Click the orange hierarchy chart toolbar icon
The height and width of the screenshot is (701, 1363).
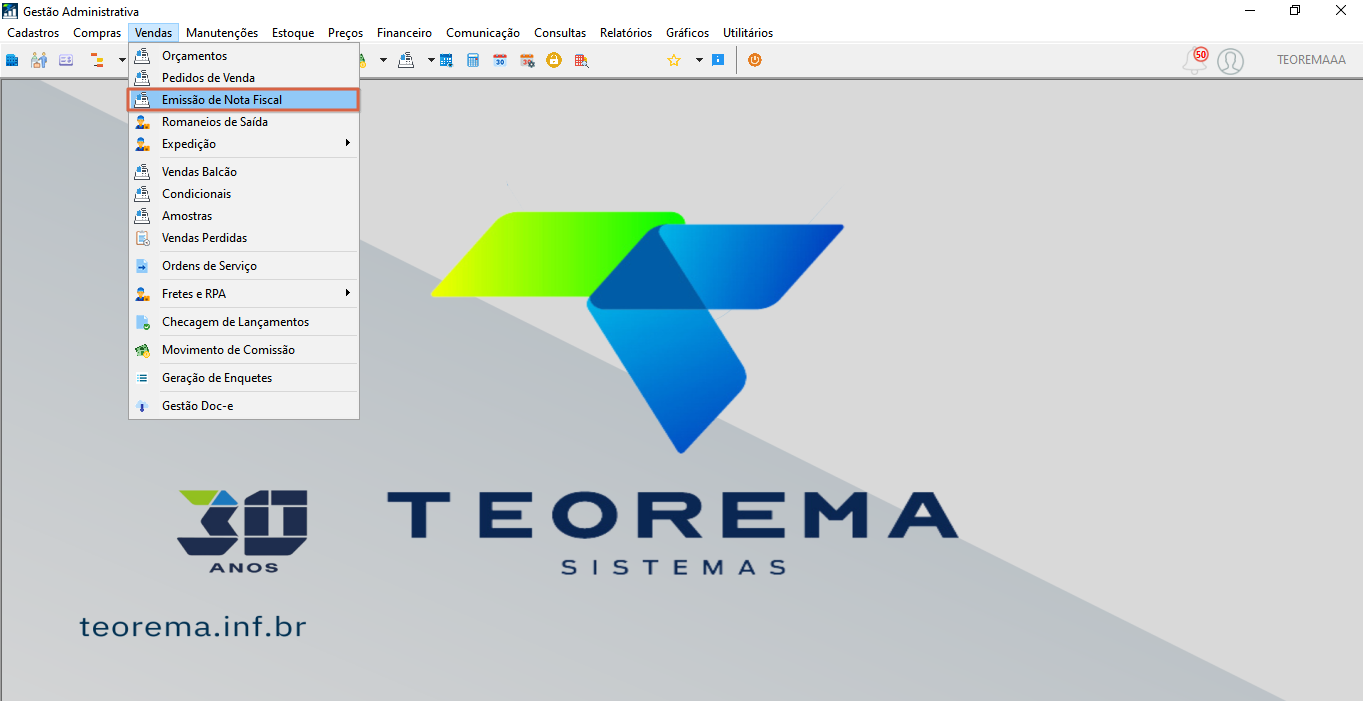[97, 60]
